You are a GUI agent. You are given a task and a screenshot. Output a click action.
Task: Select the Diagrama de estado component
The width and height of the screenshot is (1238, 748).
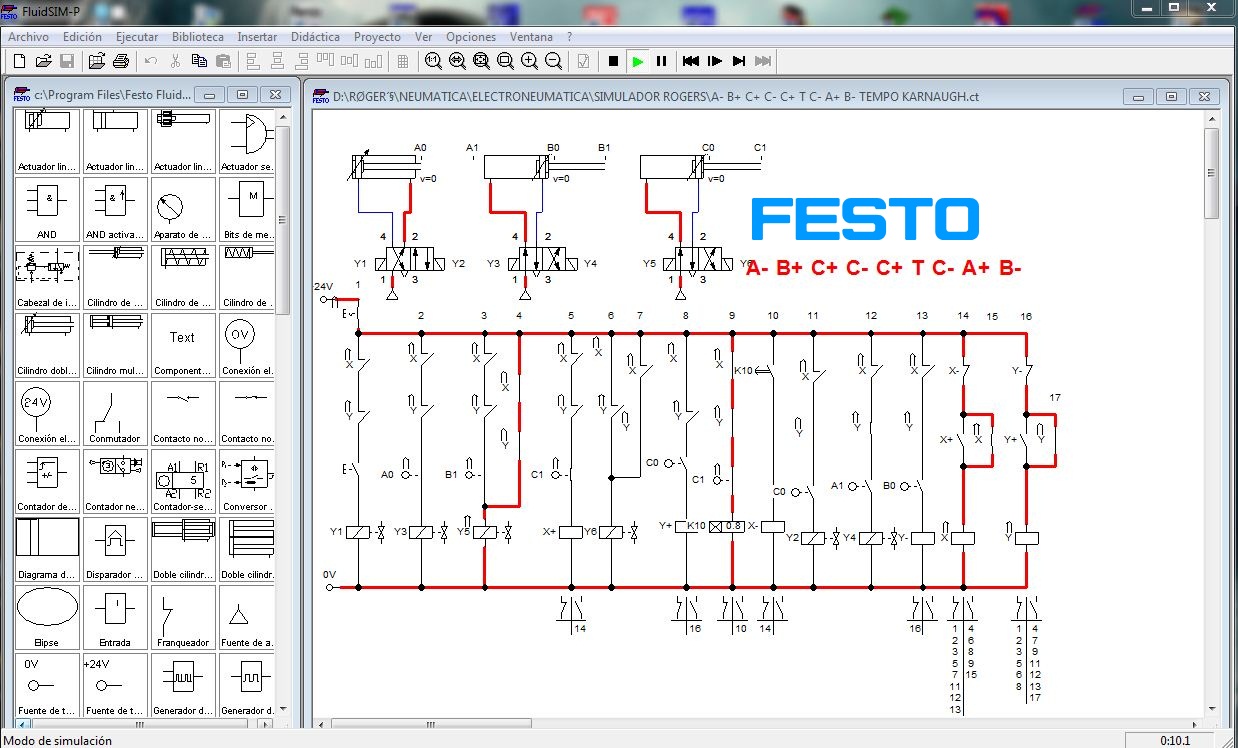point(47,549)
